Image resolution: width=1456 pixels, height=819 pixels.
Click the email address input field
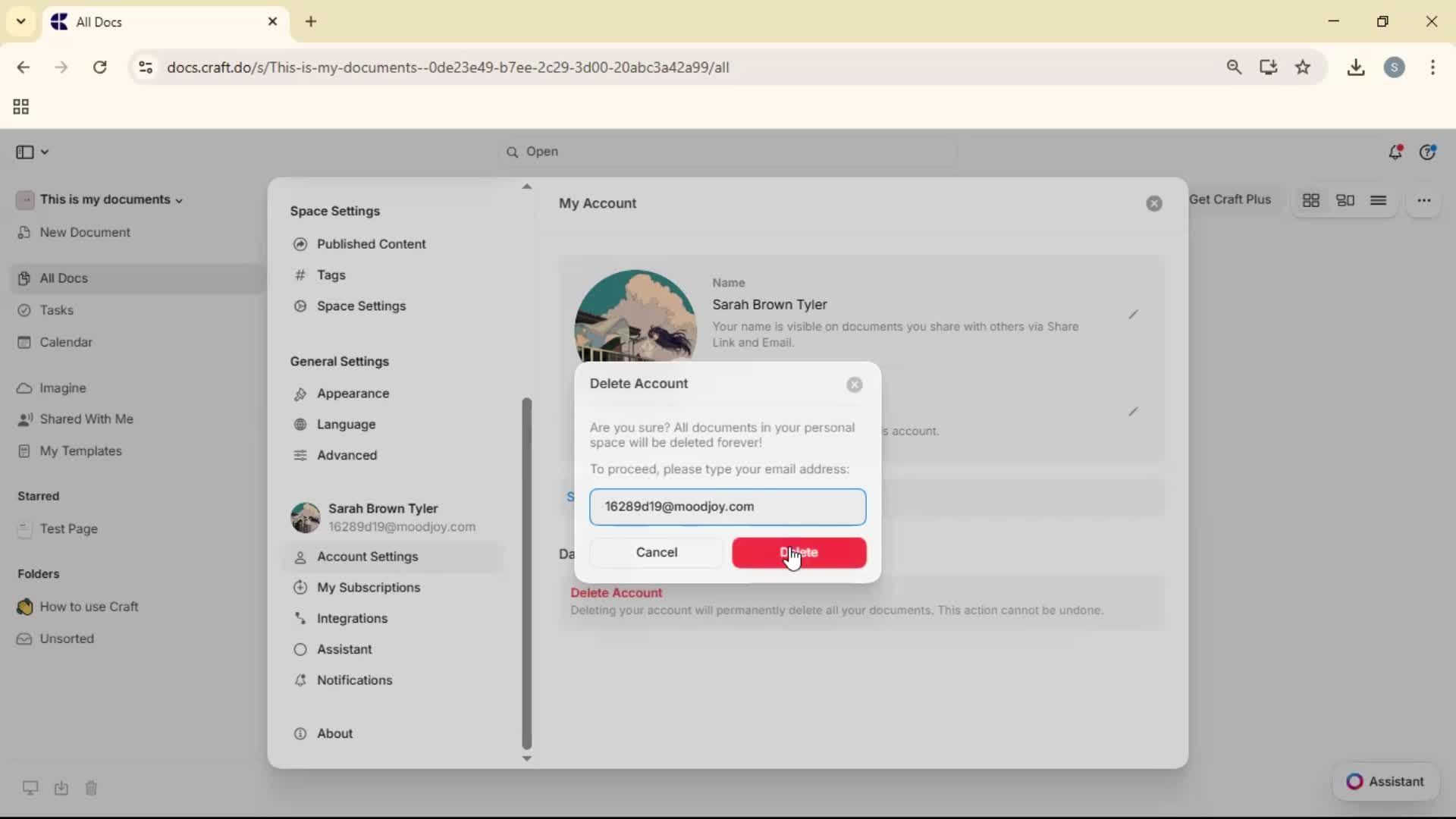727,507
